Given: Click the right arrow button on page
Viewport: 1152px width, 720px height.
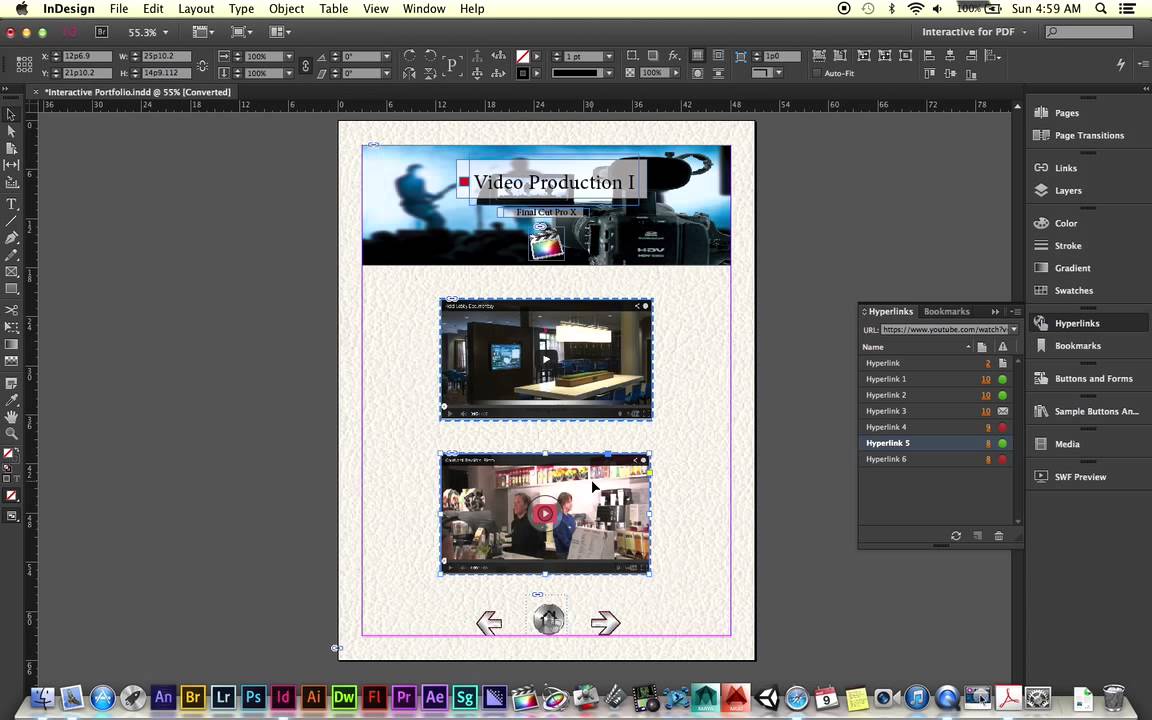Looking at the screenshot, I should (x=605, y=623).
